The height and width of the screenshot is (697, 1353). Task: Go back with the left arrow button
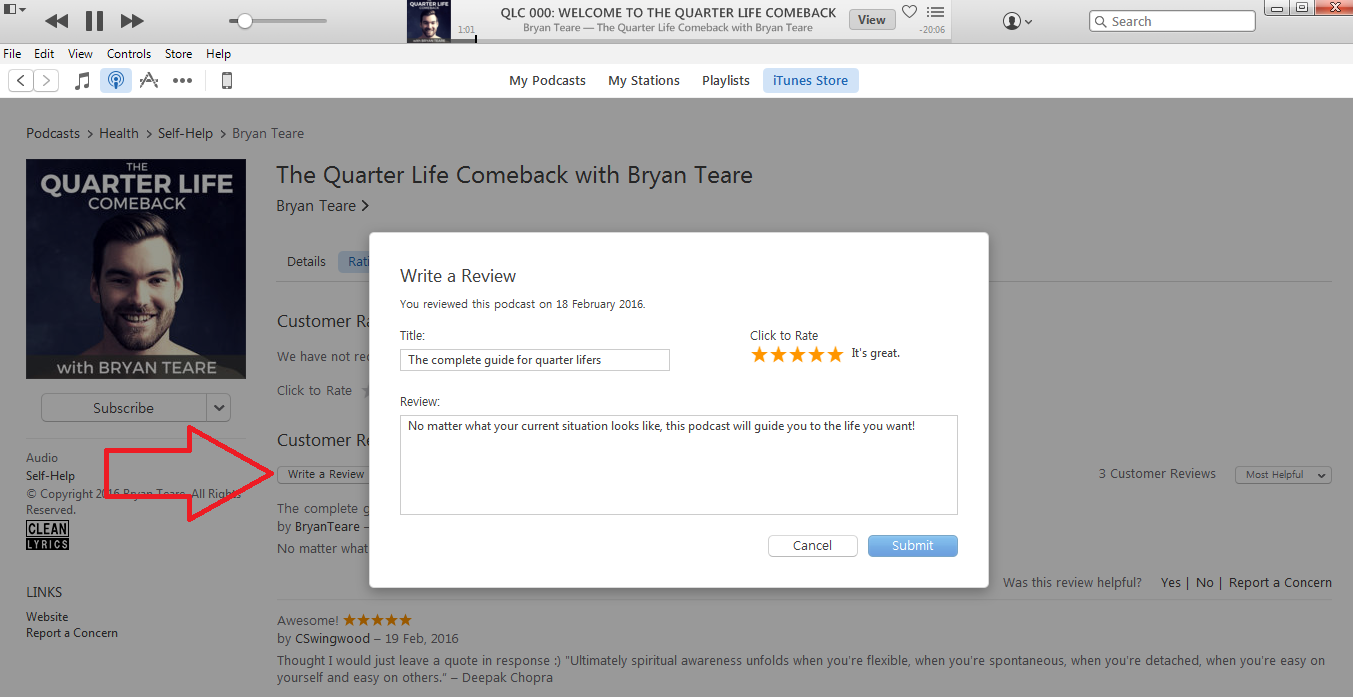pyautogui.click(x=21, y=81)
